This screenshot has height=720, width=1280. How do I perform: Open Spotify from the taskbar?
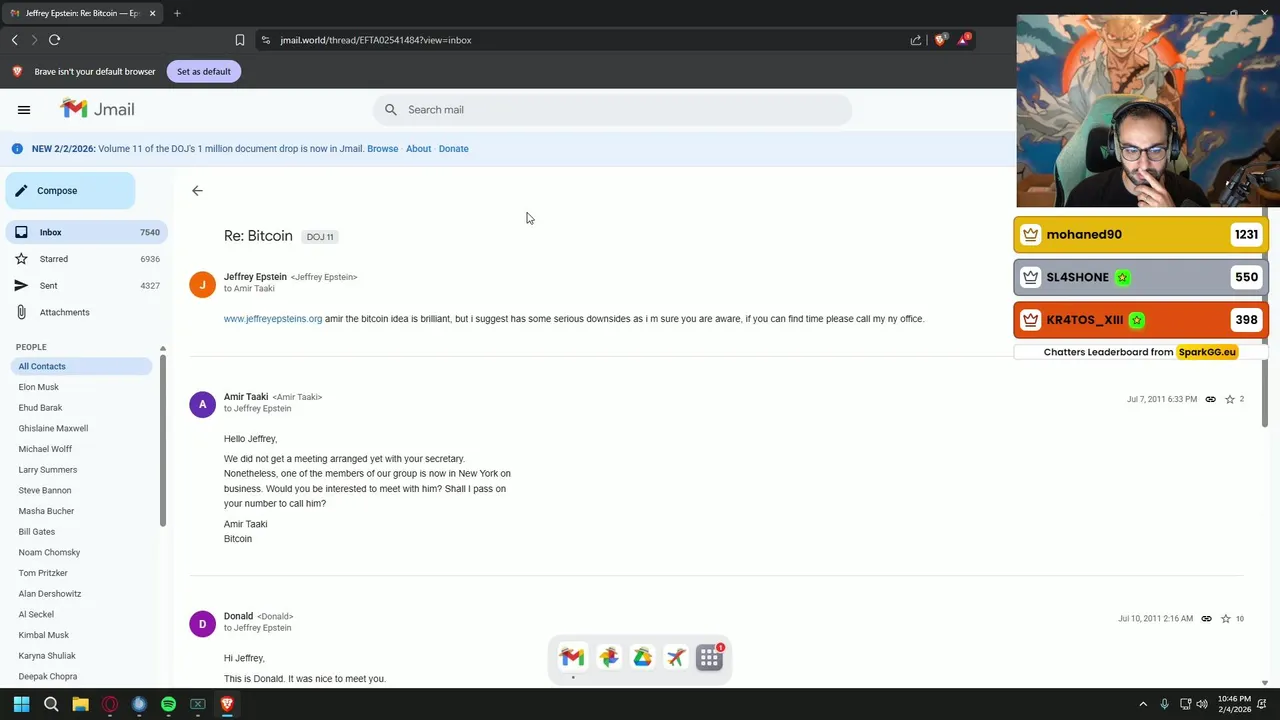tap(168, 704)
